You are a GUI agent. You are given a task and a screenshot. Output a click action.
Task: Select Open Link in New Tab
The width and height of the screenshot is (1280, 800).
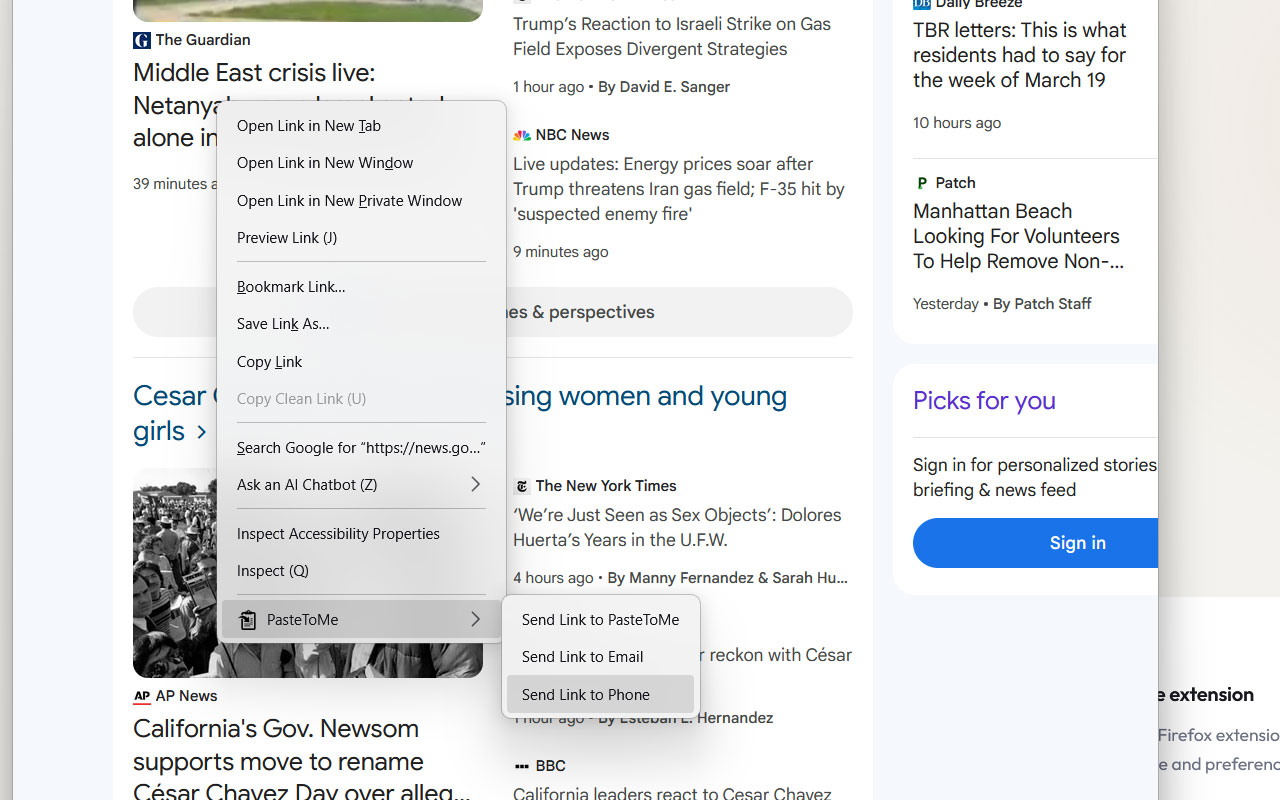[x=308, y=126]
